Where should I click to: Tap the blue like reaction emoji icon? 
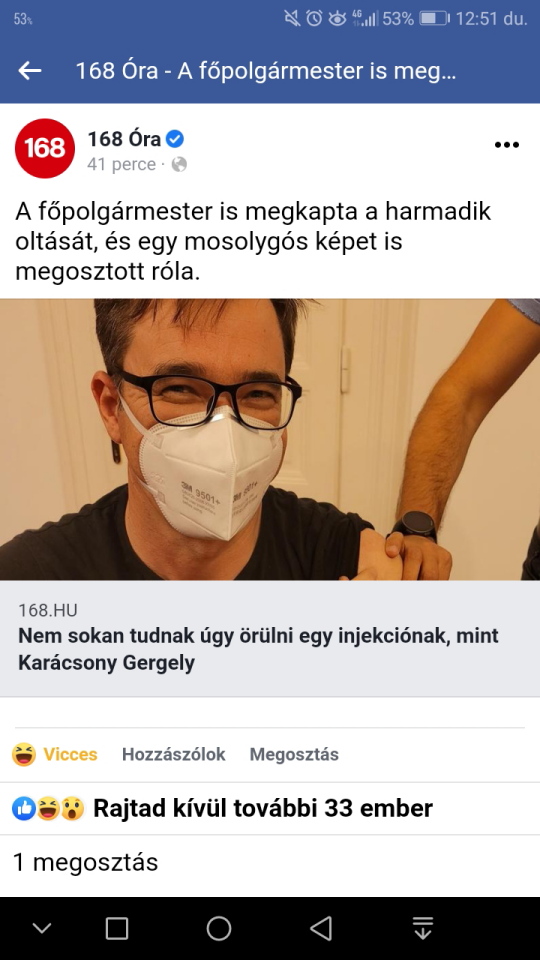coord(23,809)
